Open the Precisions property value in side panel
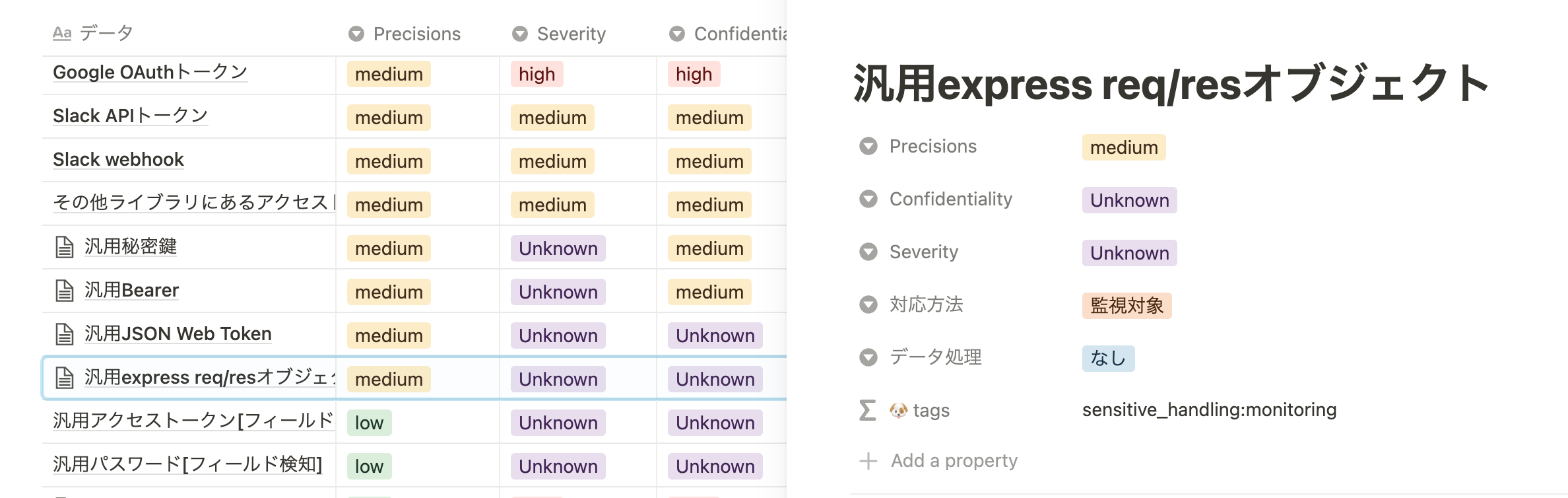1568x498 pixels. click(x=1123, y=147)
